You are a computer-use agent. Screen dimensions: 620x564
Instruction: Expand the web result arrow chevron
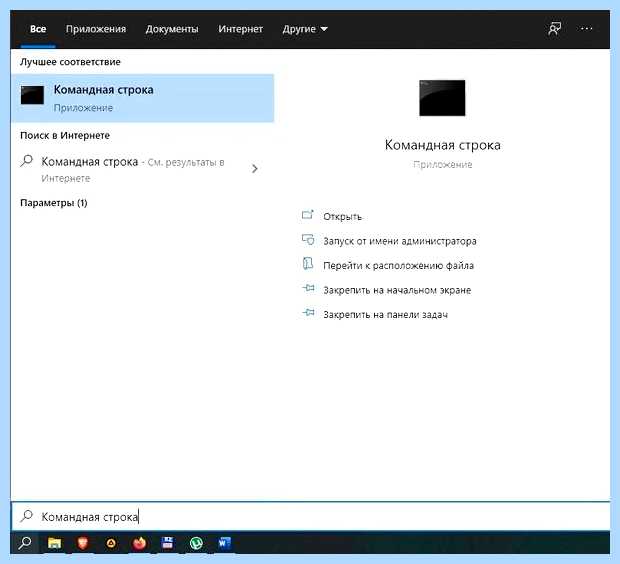pyautogui.click(x=255, y=169)
